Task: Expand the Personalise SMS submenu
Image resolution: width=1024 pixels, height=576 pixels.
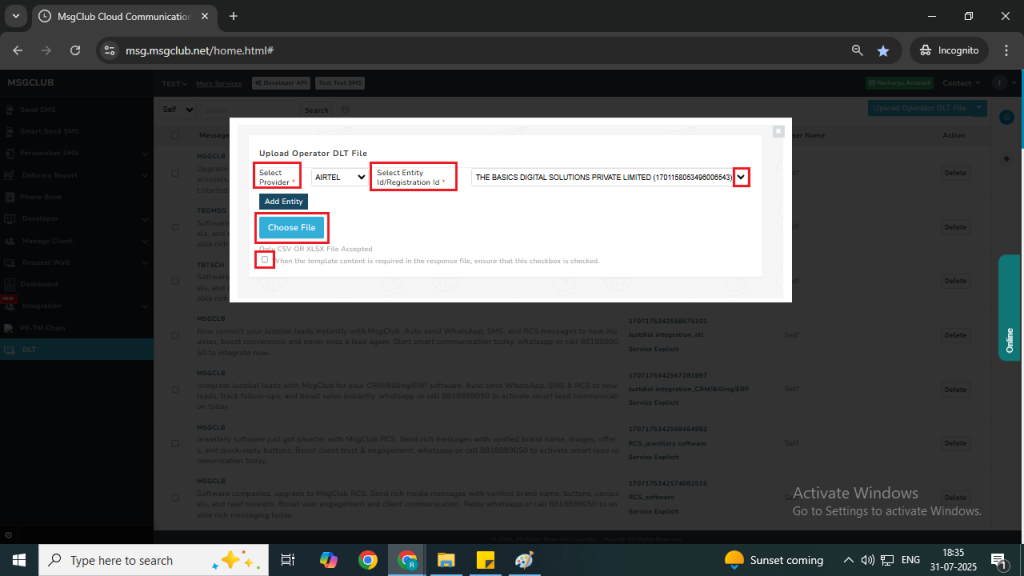Action: tap(144, 153)
